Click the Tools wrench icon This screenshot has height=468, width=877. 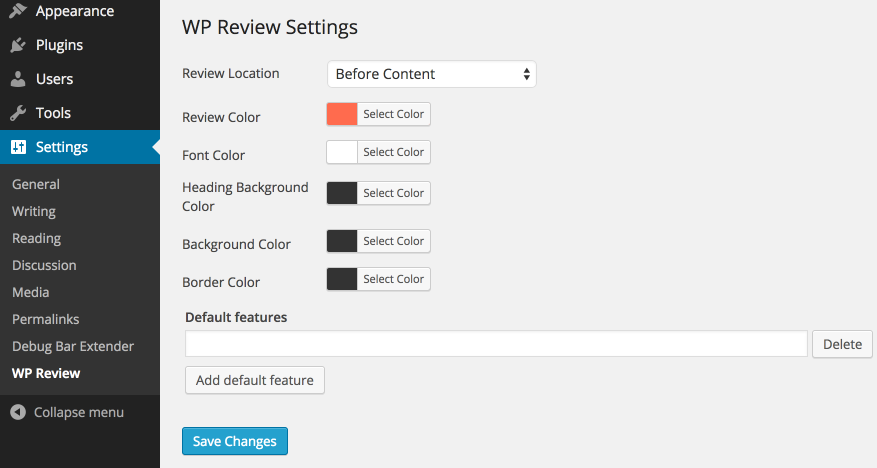pos(18,113)
